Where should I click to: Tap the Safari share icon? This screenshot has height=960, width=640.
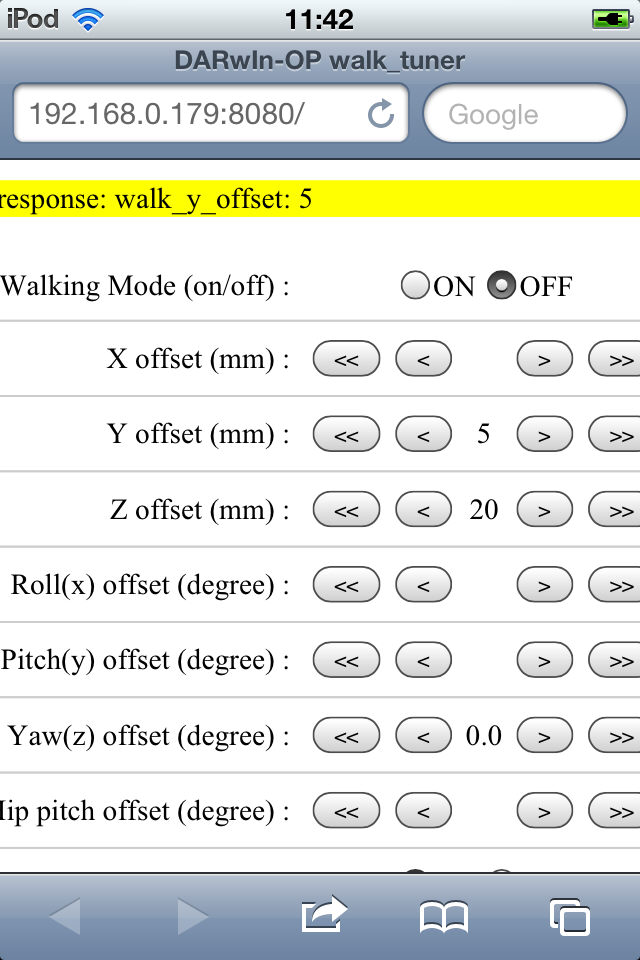[324, 915]
